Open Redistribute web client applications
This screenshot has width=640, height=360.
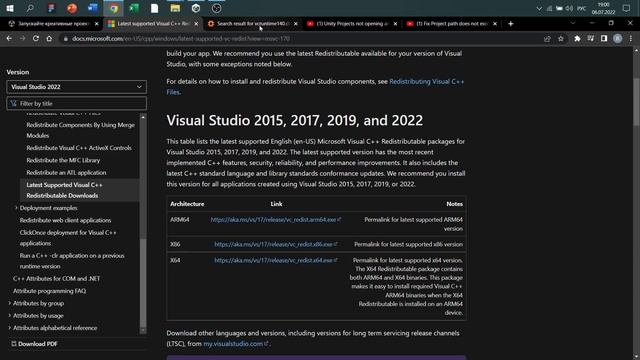pos(65,220)
